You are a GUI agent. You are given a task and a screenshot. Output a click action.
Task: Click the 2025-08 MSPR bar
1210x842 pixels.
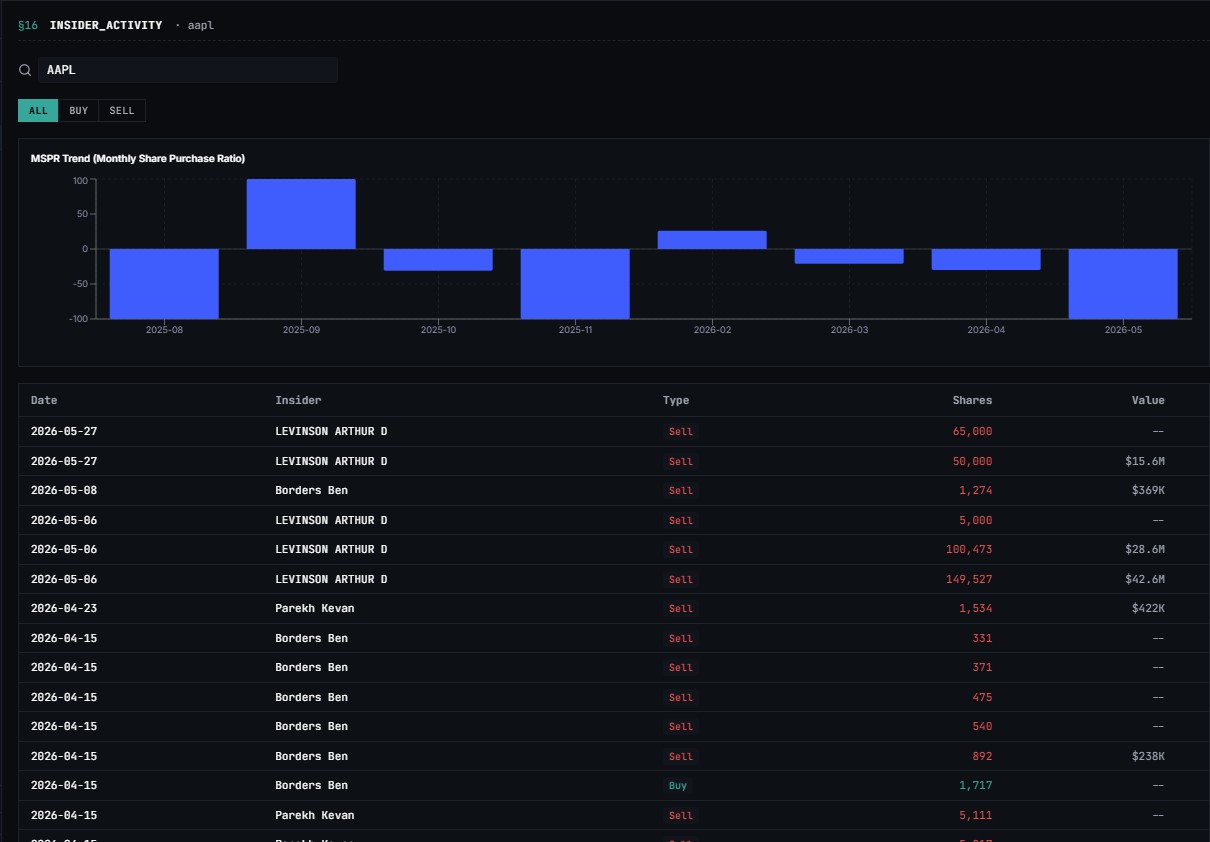tap(164, 284)
